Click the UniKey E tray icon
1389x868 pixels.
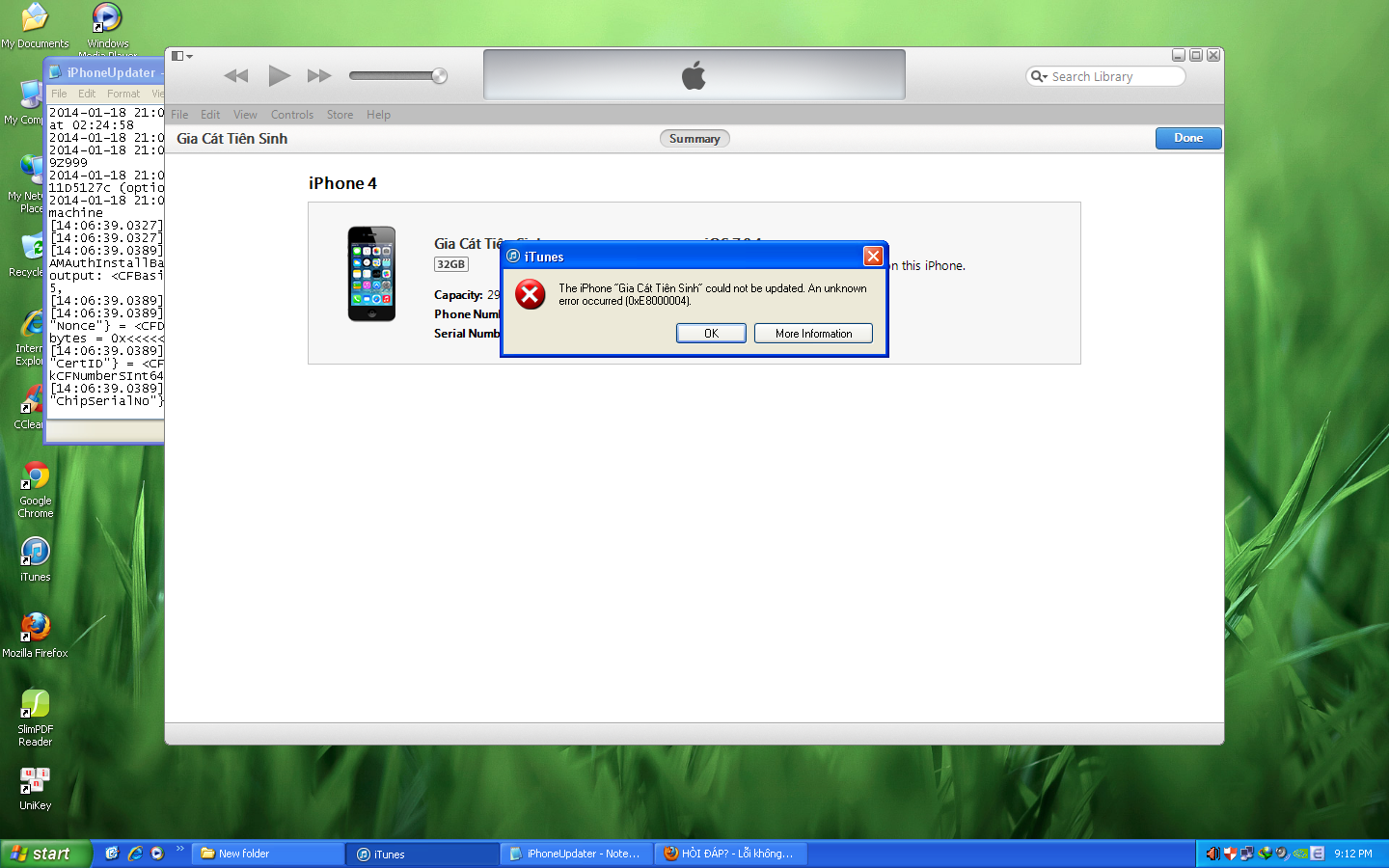pyautogui.click(x=1317, y=854)
